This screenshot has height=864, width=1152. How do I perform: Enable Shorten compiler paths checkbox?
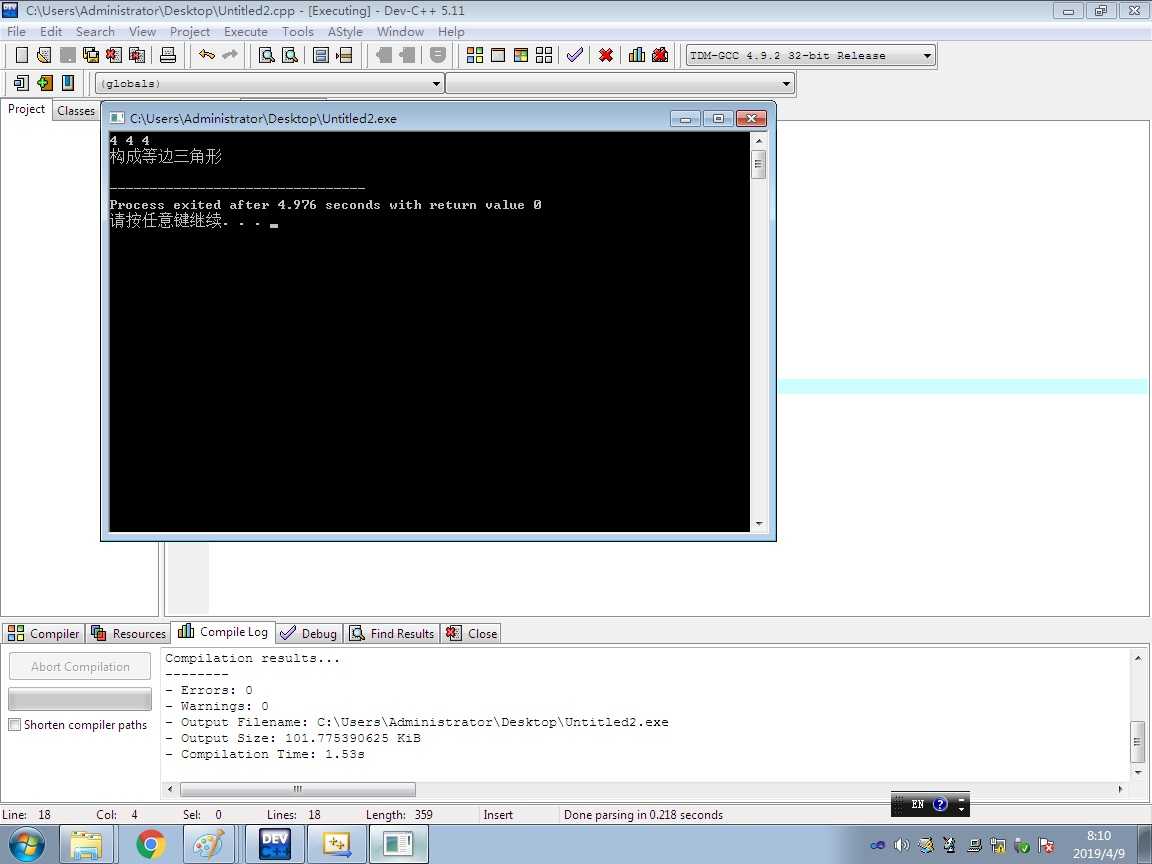pos(15,724)
